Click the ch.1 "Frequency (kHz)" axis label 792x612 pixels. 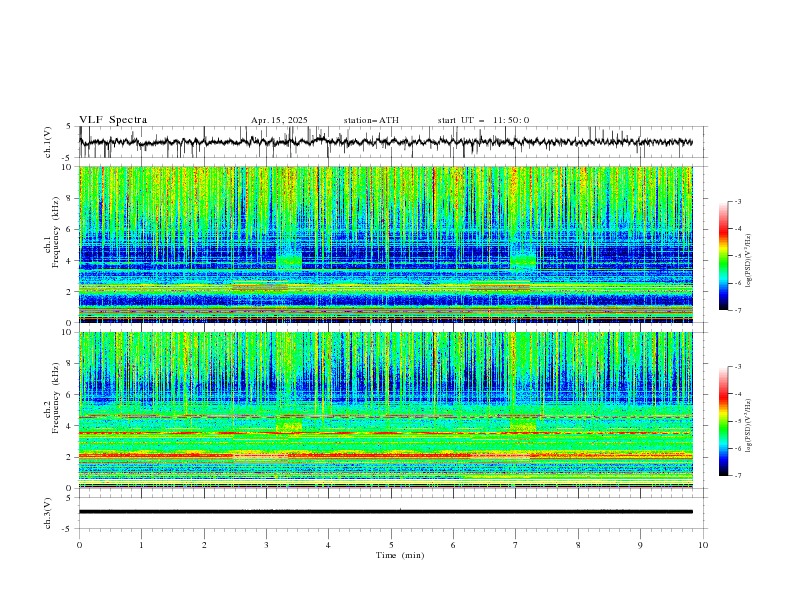56,232
